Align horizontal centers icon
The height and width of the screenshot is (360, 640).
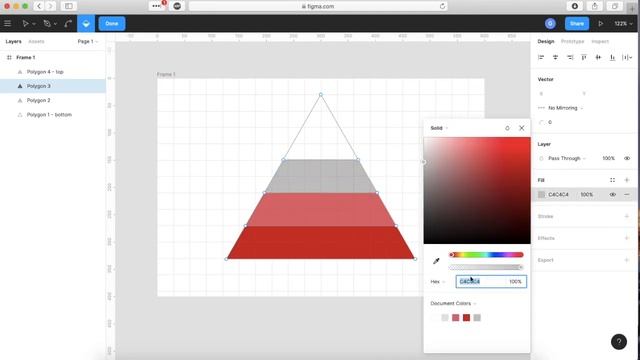tap(556, 58)
